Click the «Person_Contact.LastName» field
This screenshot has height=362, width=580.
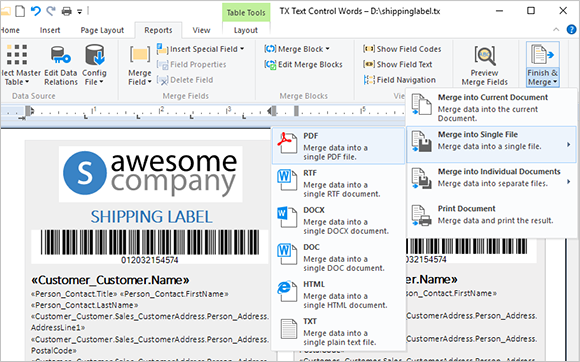(85, 305)
